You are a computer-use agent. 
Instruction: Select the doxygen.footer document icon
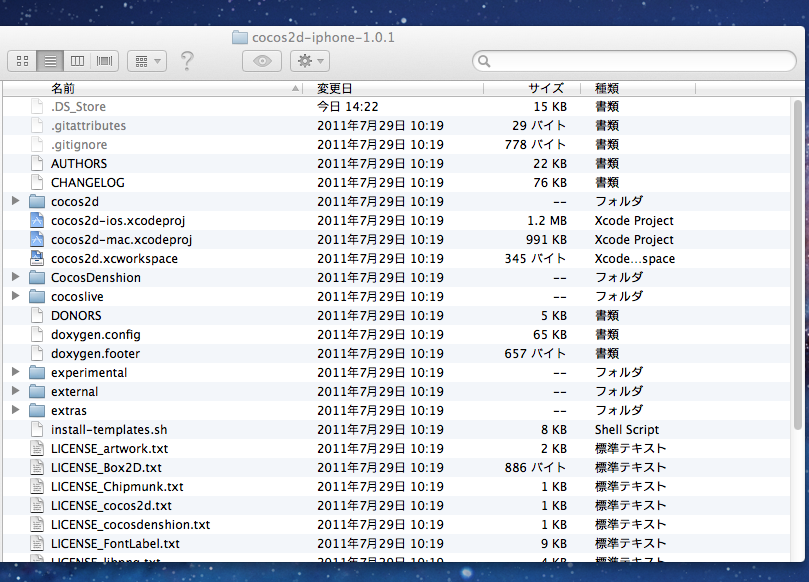[x=37, y=353]
